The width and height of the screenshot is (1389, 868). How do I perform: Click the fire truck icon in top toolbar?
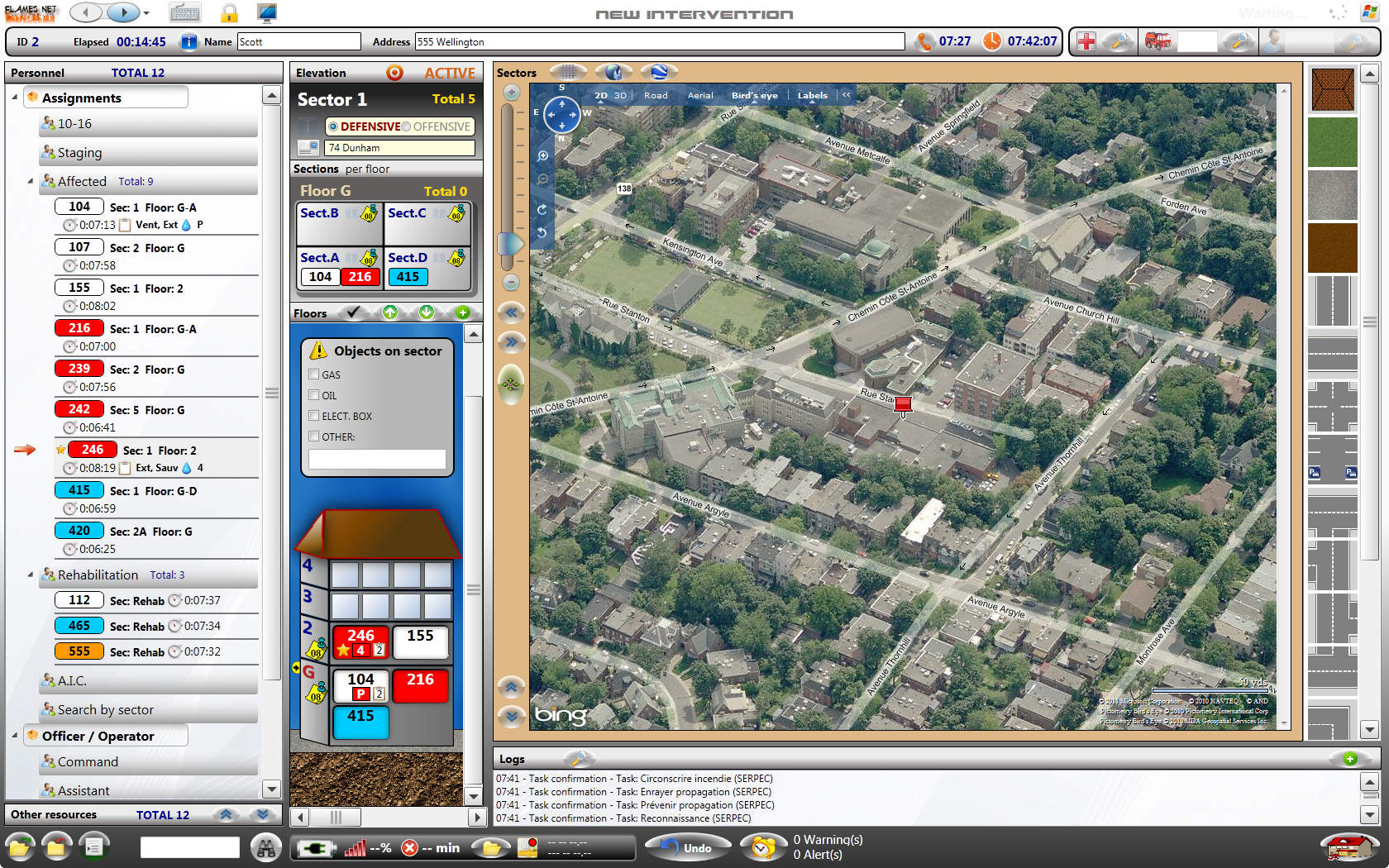(x=1157, y=41)
